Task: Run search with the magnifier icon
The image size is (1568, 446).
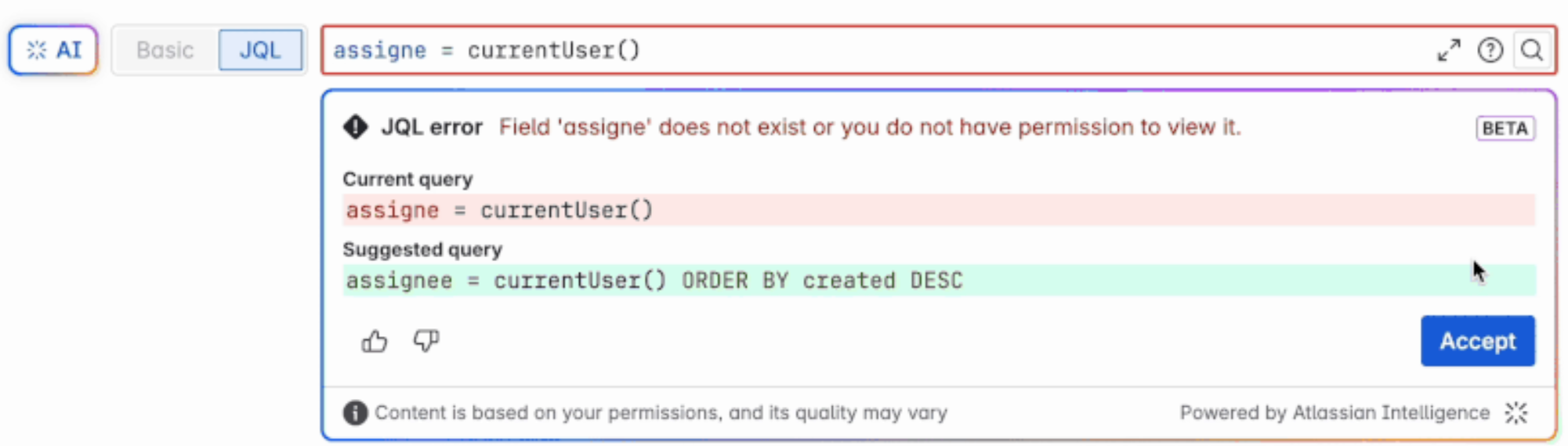Action: pyautogui.click(x=1532, y=50)
